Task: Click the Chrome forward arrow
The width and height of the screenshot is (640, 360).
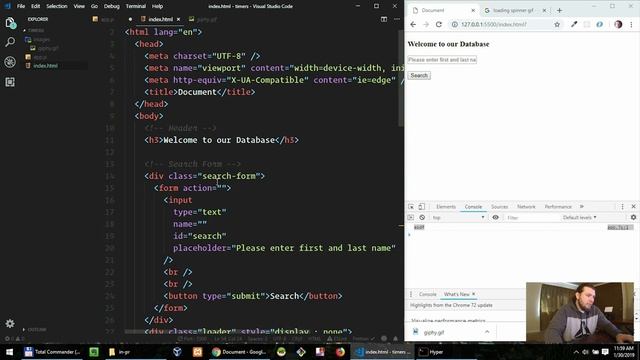Action: click(x=426, y=24)
